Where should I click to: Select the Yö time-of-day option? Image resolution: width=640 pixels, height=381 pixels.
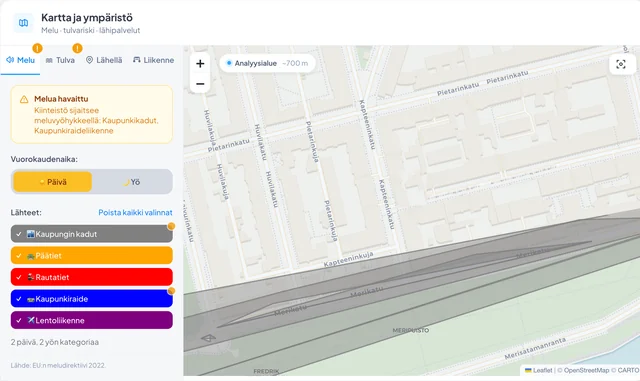coord(132,182)
